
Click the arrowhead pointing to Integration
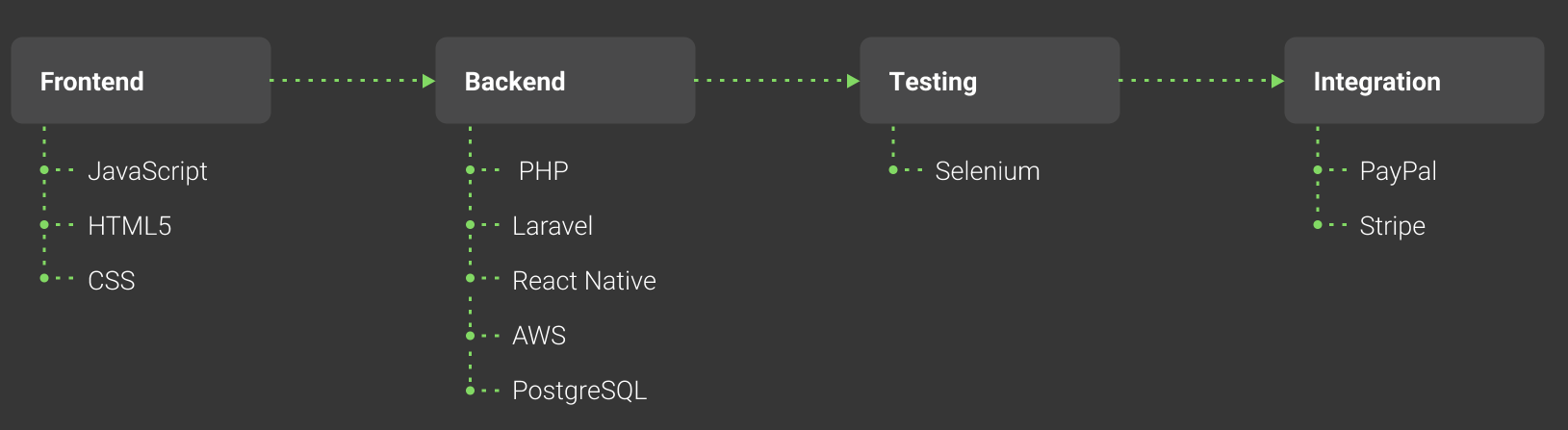tap(1278, 81)
